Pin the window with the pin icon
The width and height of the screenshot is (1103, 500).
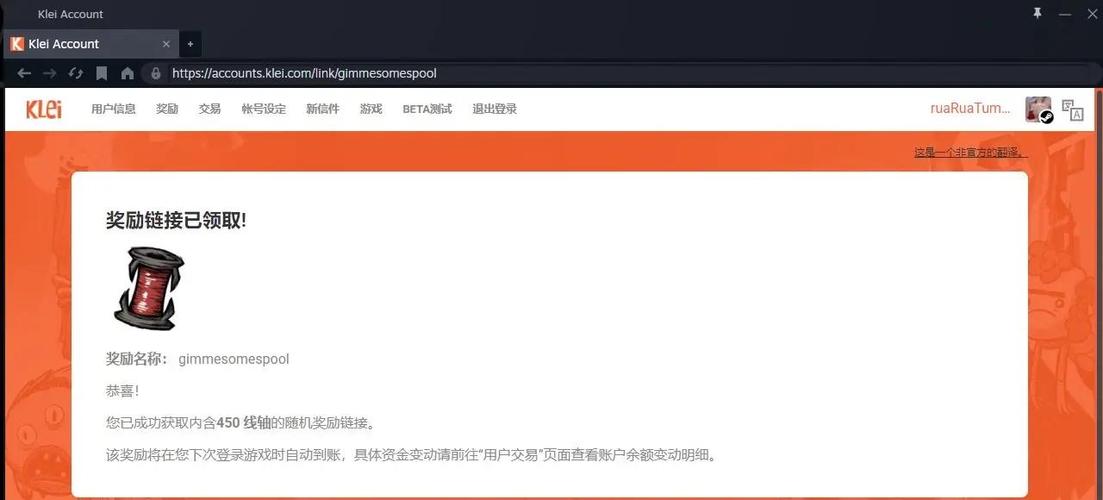(x=1037, y=13)
